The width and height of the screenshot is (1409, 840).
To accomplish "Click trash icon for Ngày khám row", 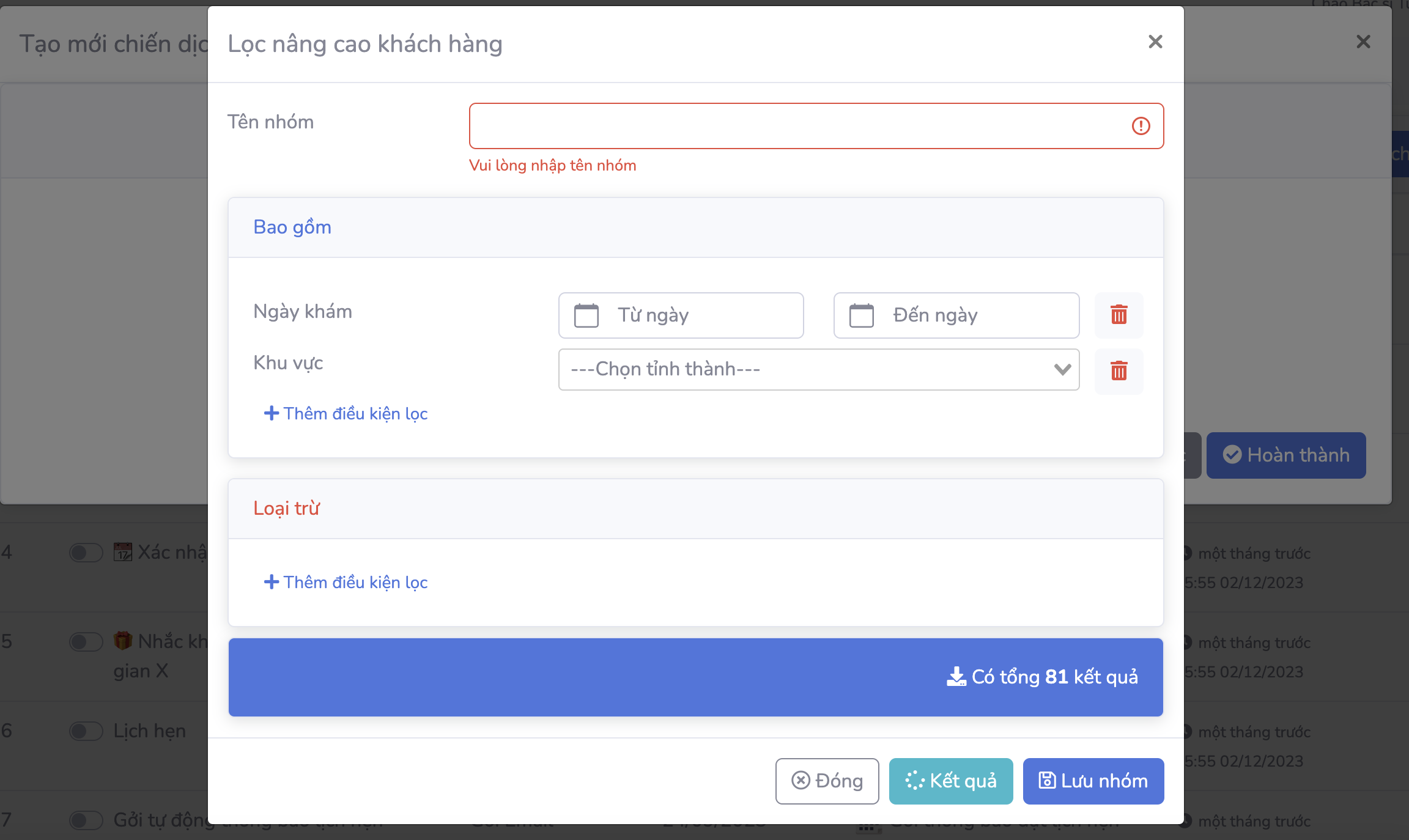I will [1119, 315].
